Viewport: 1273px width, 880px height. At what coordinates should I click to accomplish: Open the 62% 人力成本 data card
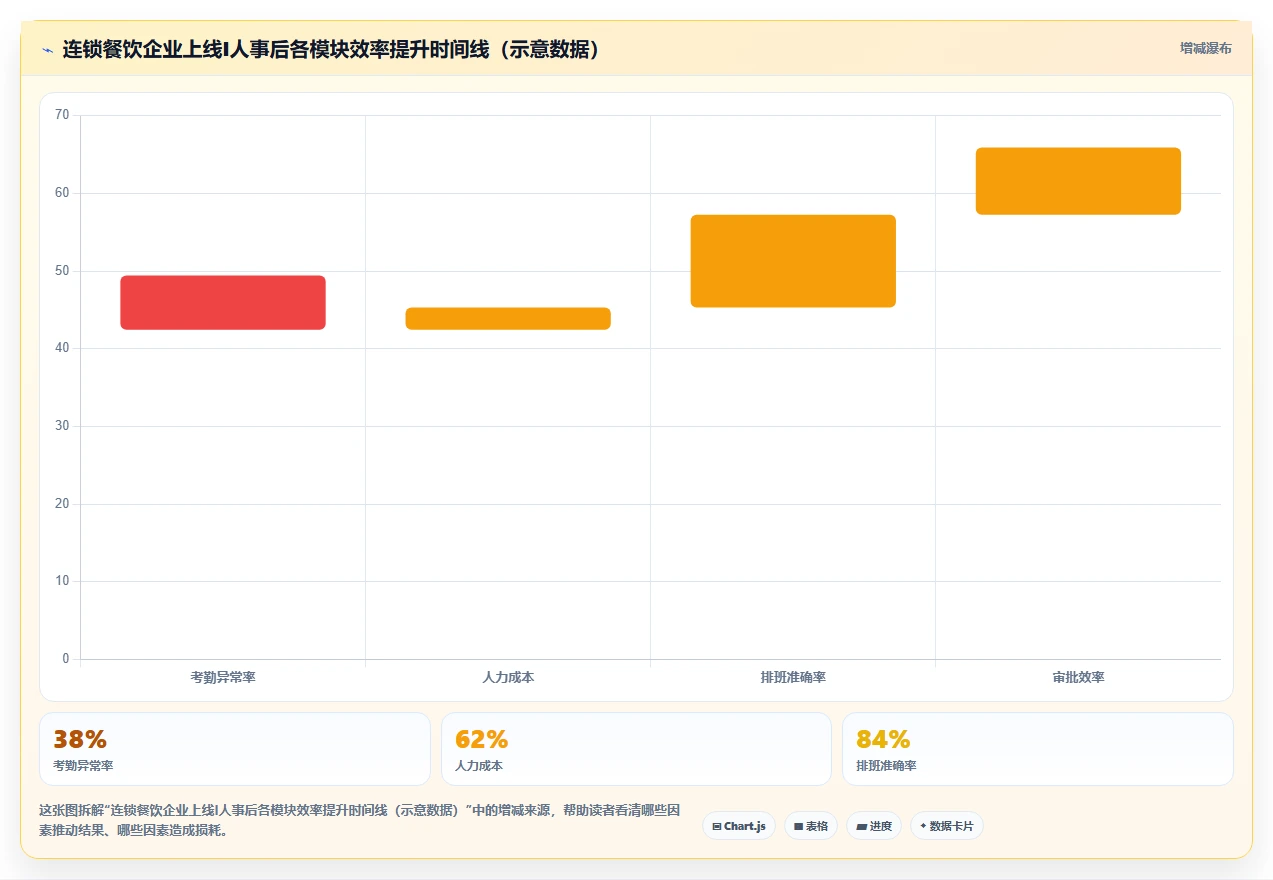pyautogui.click(x=636, y=749)
